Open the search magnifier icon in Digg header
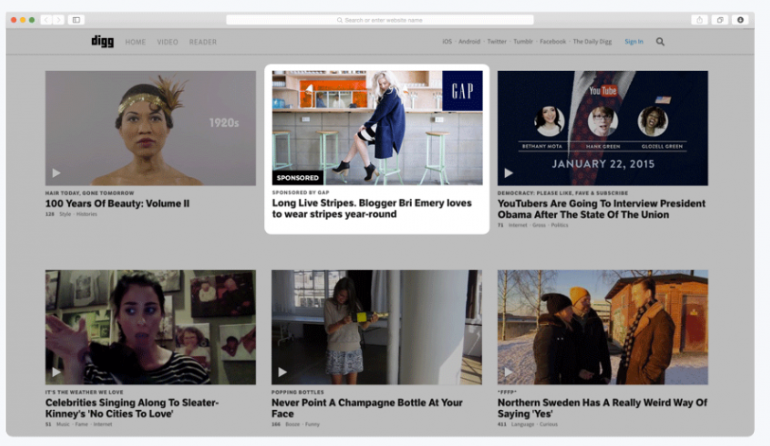770x446 pixels. point(660,42)
